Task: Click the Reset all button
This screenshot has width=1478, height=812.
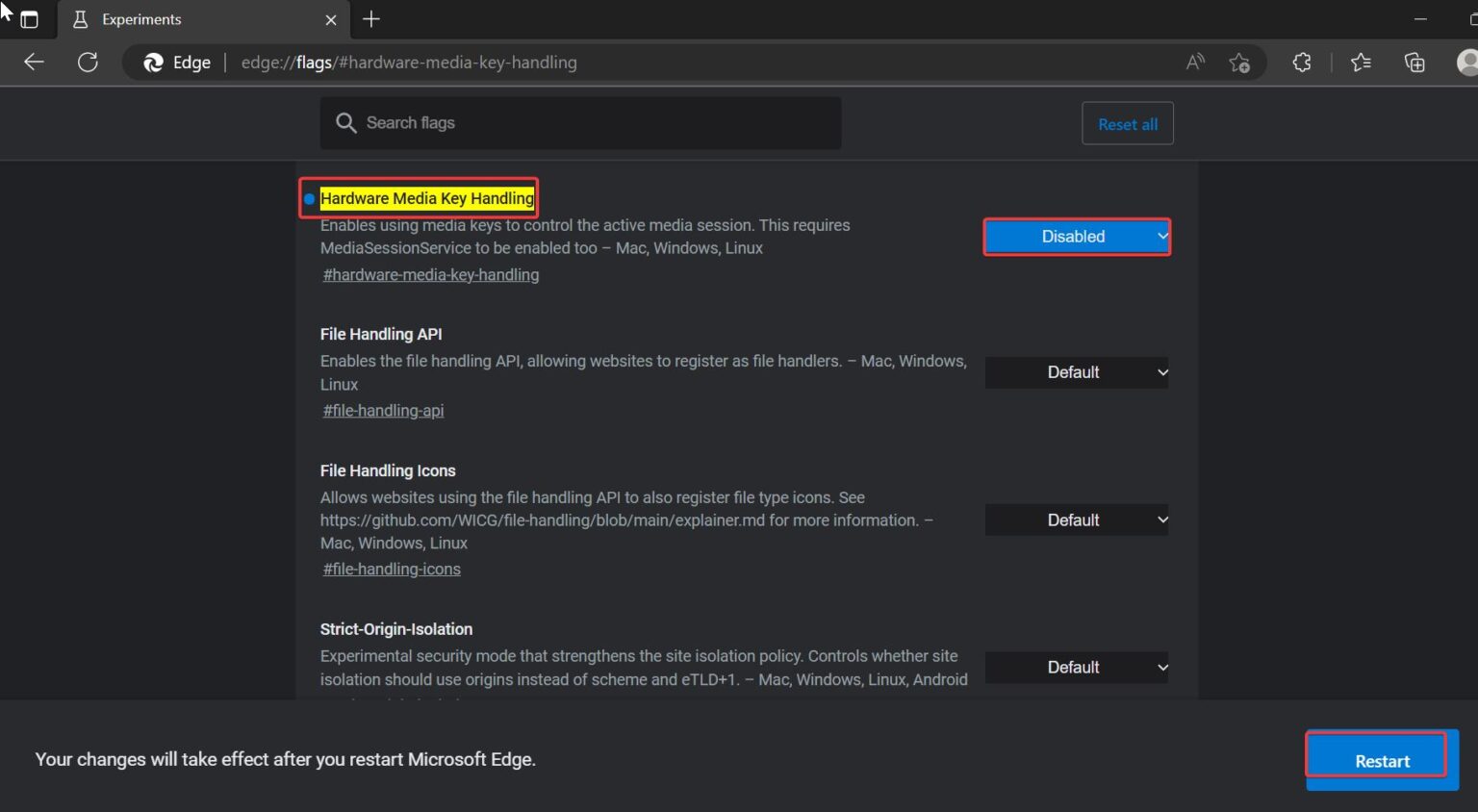Action: coord(1127,123)
